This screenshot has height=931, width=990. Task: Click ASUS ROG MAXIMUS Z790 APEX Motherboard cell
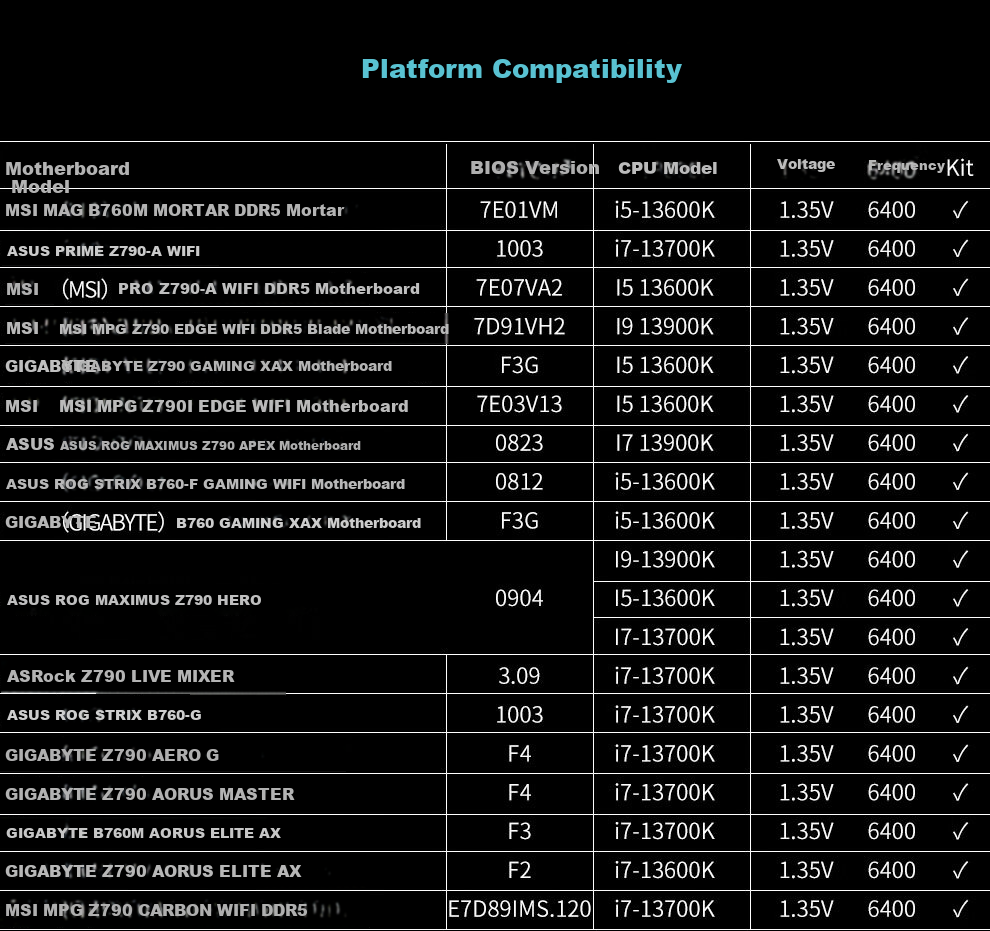(x=183, y=445)
